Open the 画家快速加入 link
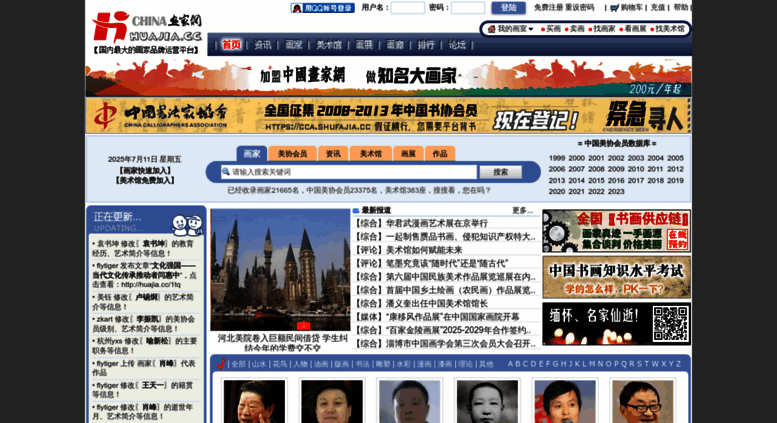777x423 pixels. [145, 170]
